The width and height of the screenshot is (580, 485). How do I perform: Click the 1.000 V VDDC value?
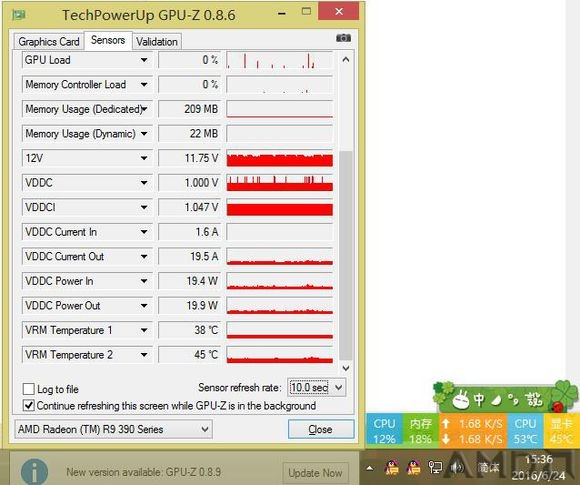pos(189,183)
